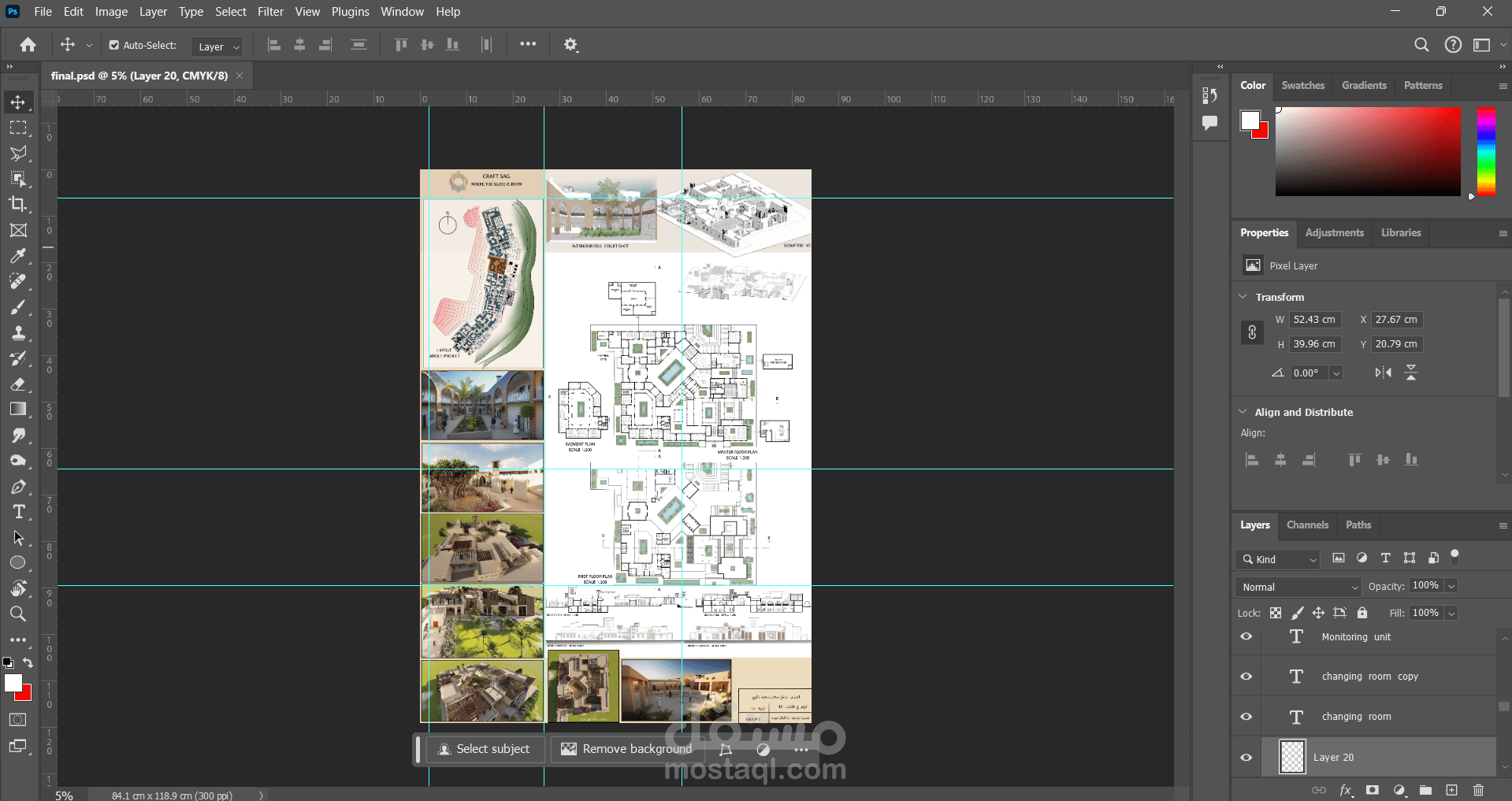Viewport: 1512px width, 801px height.
Task: Pick the Eraser tool
Action: 18,384
